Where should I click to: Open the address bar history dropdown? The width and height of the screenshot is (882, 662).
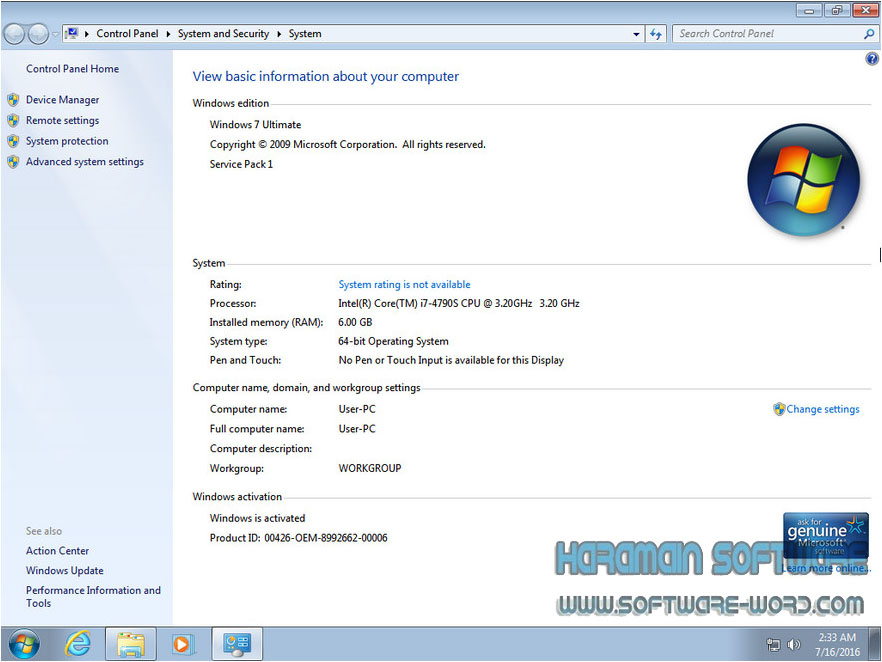636,34
